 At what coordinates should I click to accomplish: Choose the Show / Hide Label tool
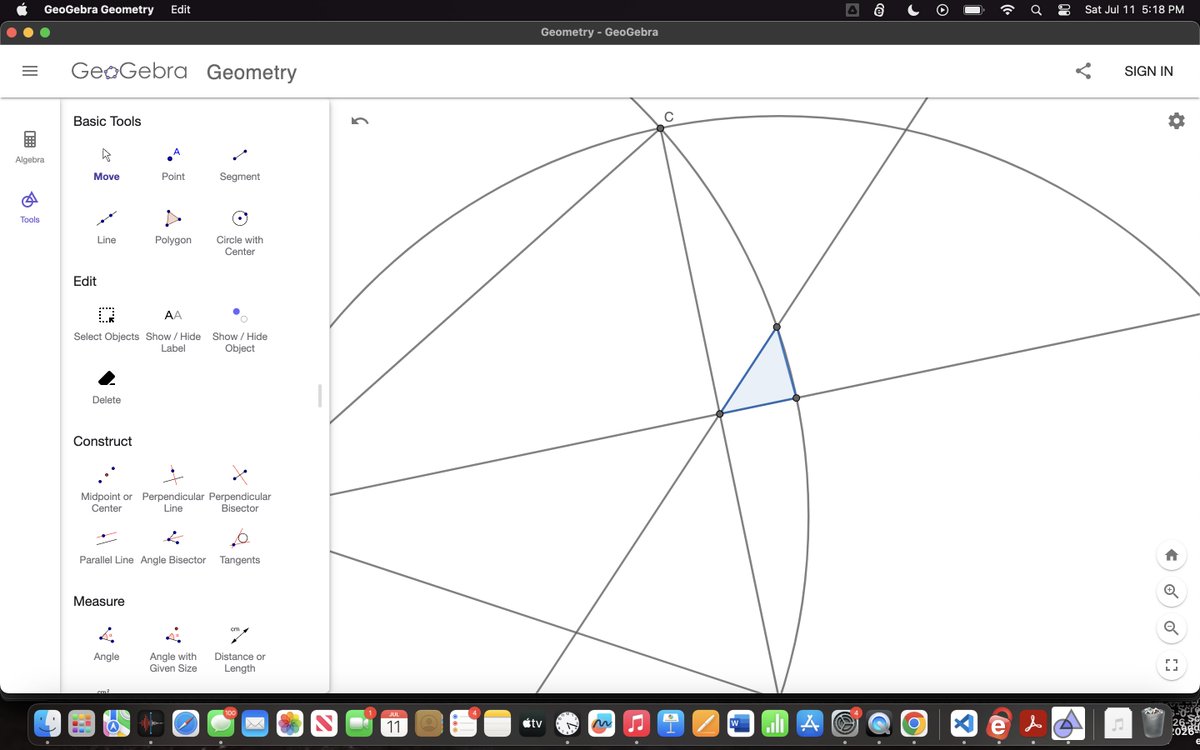173,329
